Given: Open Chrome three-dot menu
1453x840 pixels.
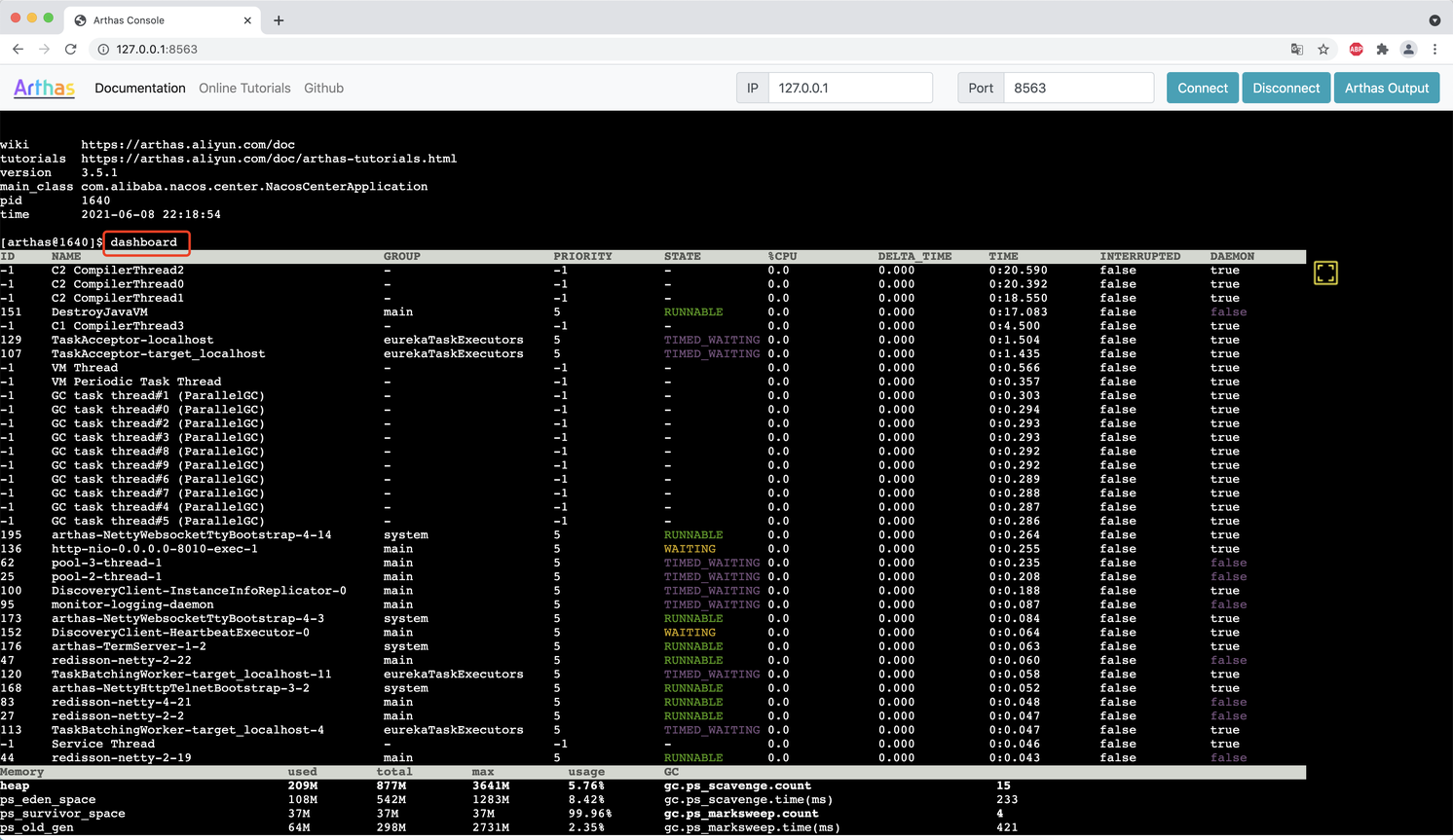Looking at the screenshot, I should [x=1434, y=49].
